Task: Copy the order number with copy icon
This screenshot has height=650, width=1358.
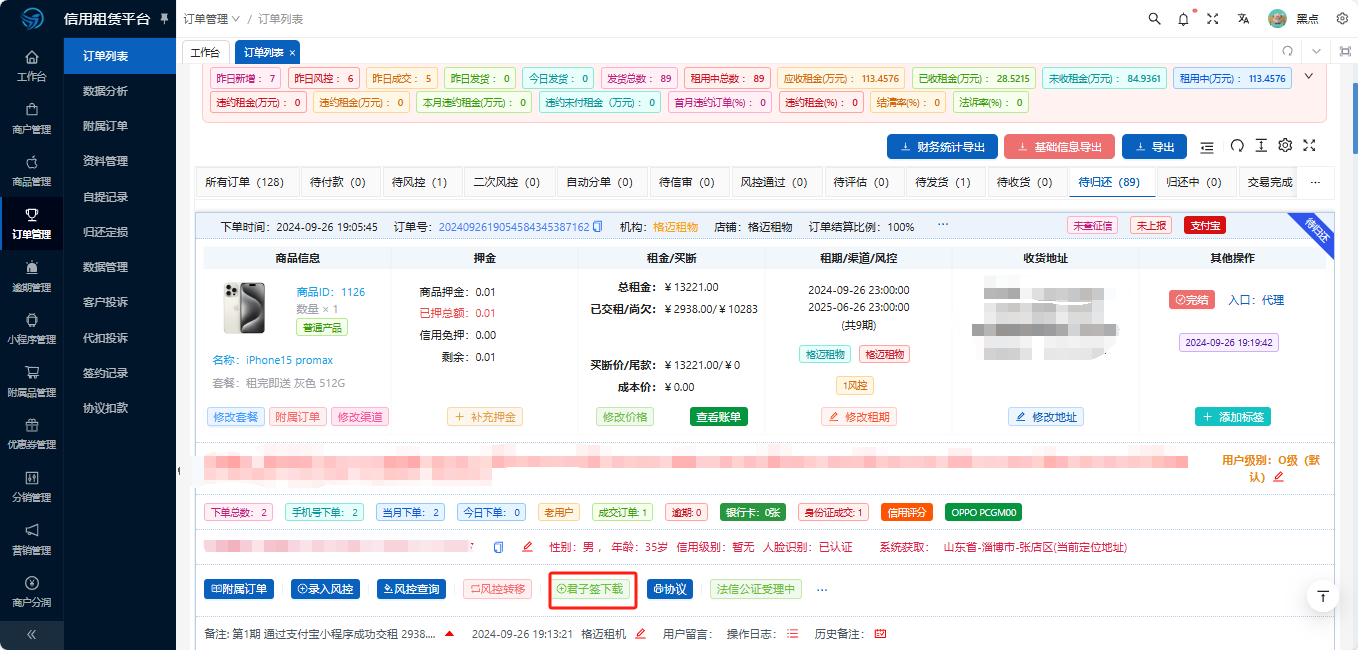Action: point(598,227)
